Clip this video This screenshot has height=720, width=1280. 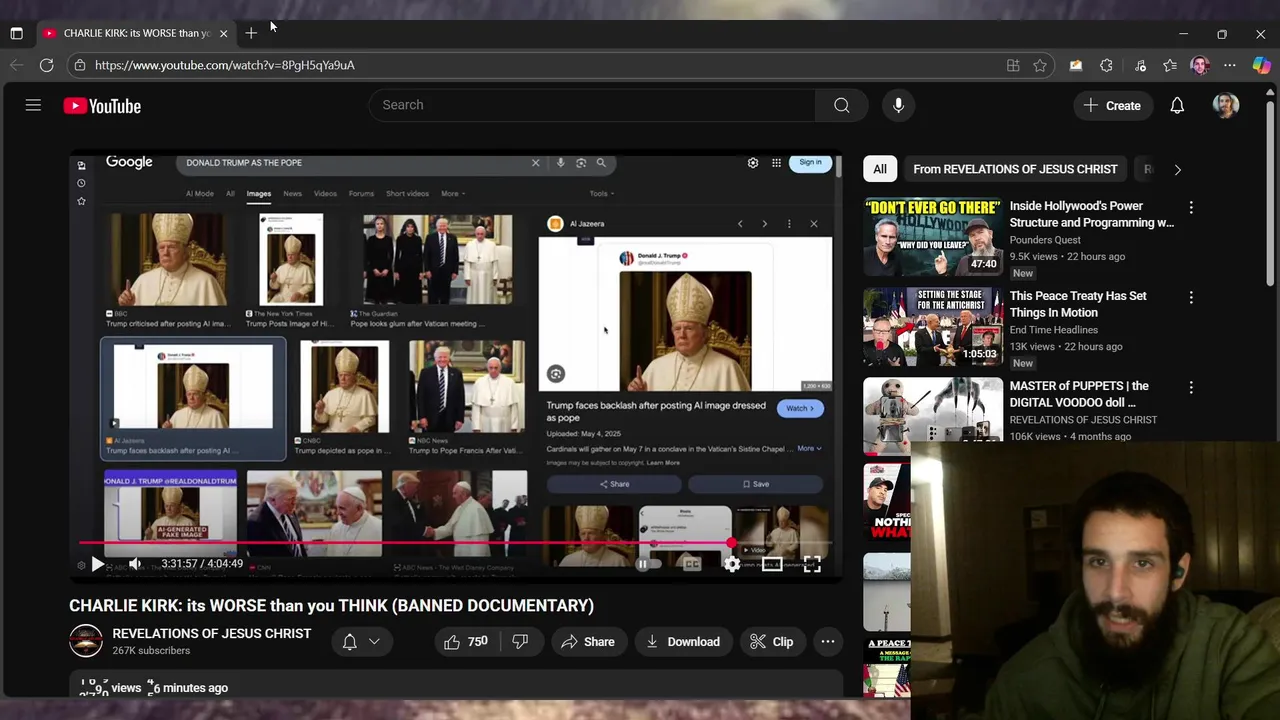coord(771,642)
